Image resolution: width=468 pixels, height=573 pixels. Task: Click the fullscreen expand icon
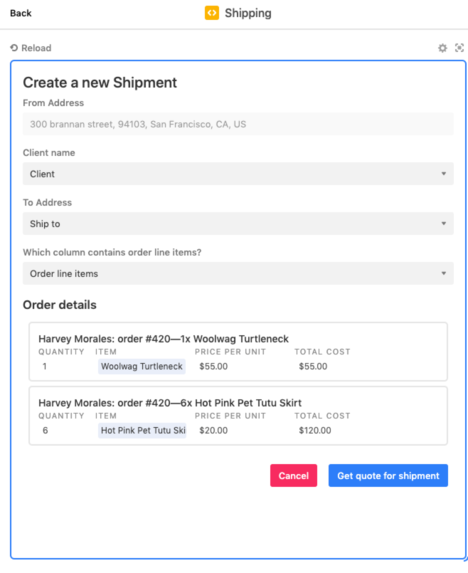click(459, 48)
